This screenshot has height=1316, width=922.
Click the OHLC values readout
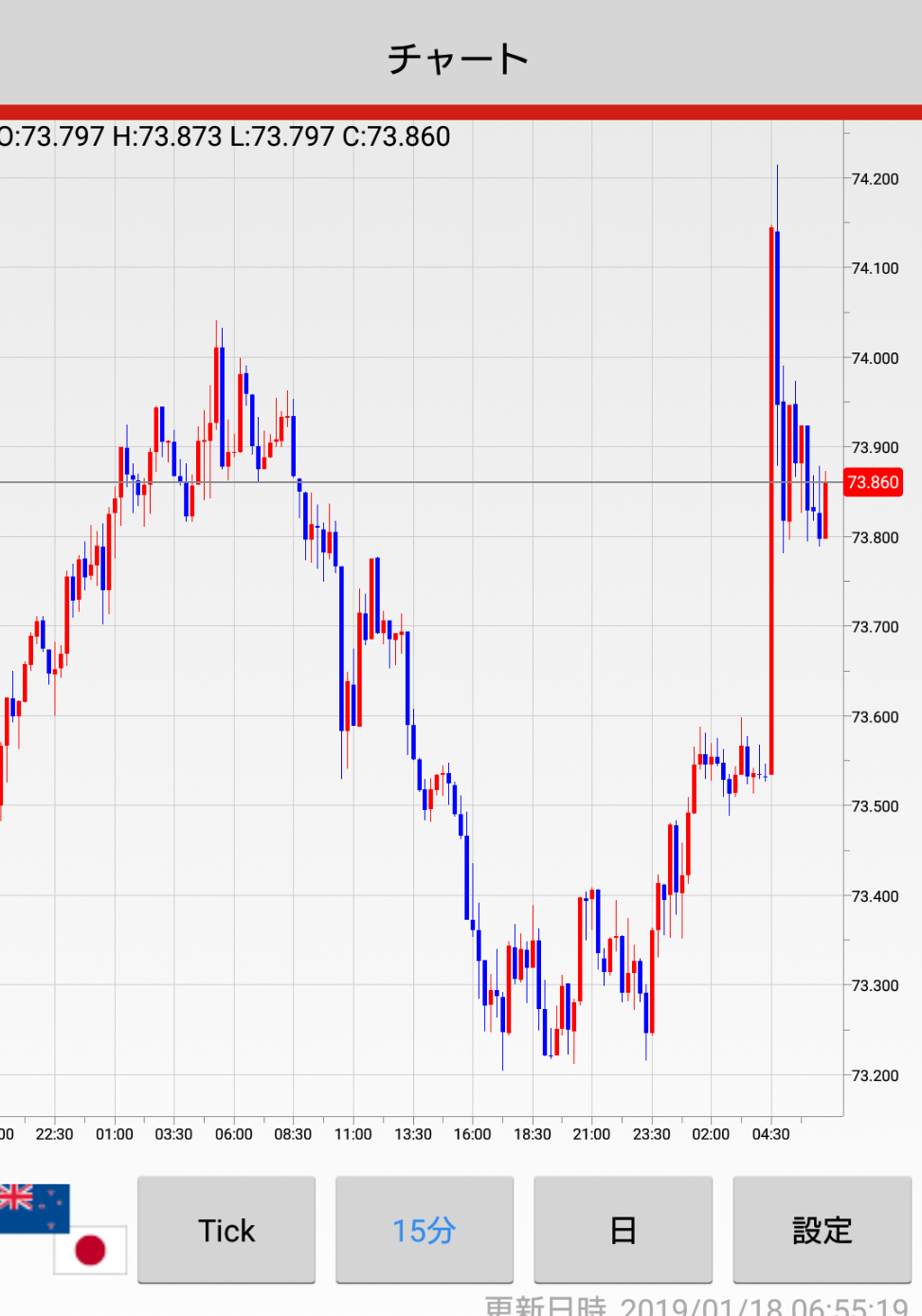[226, 136]
